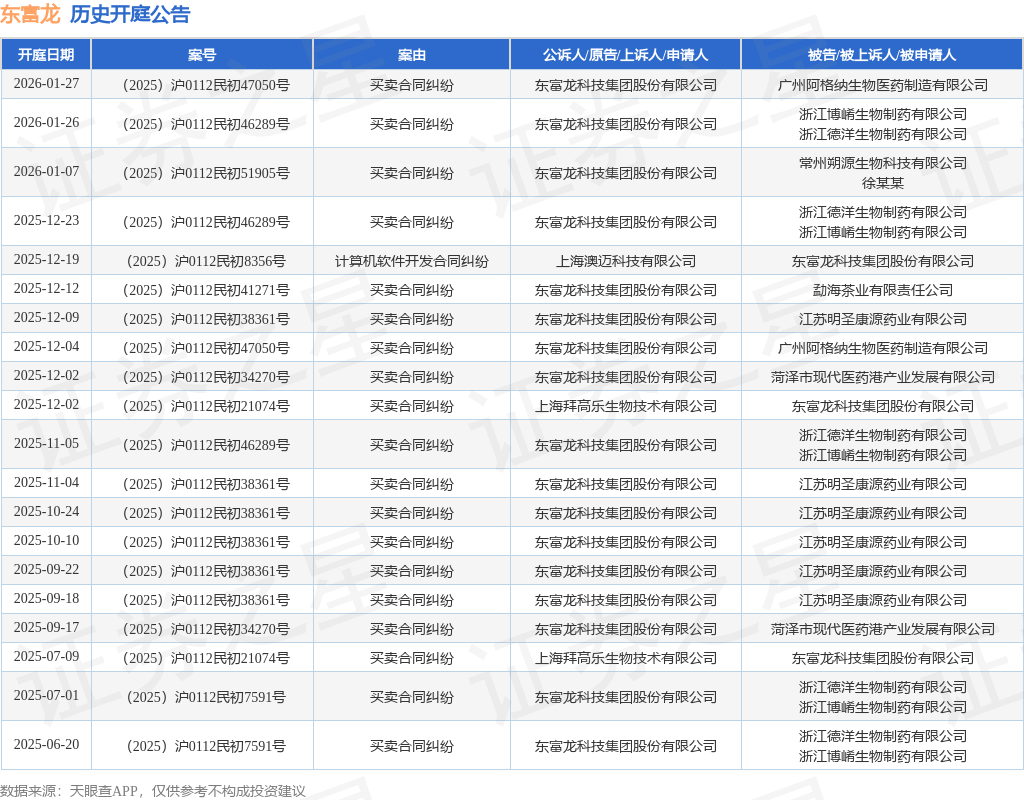Click 上海拜高乐生物技术有限公司 in the 2025-12-02 row
The height and width of the screenshot is (800, 1024).
(x=626, y=406)
